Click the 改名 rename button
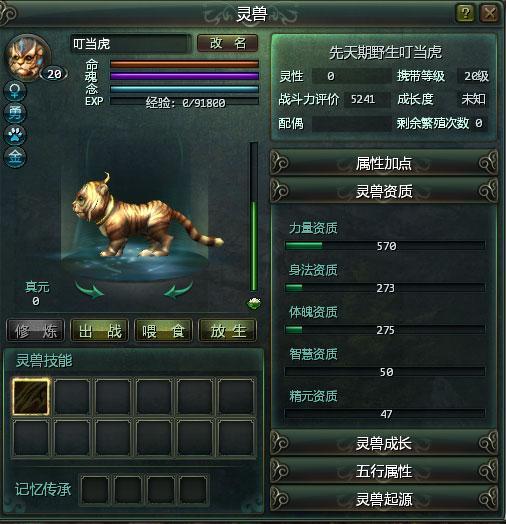The height and width of the screenshot is (524, 506). click(x=228, y=43)
